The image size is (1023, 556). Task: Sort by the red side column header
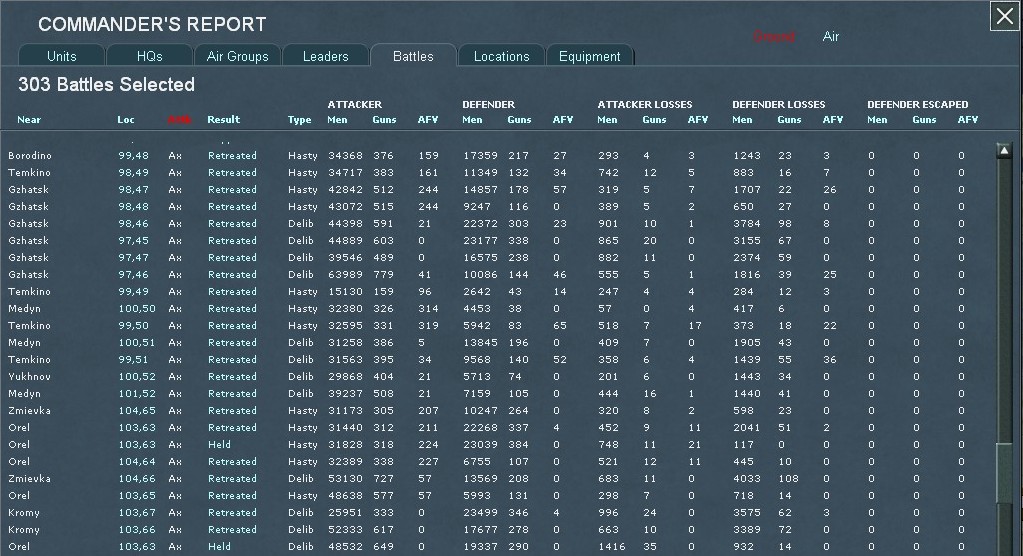coord(179,120)
